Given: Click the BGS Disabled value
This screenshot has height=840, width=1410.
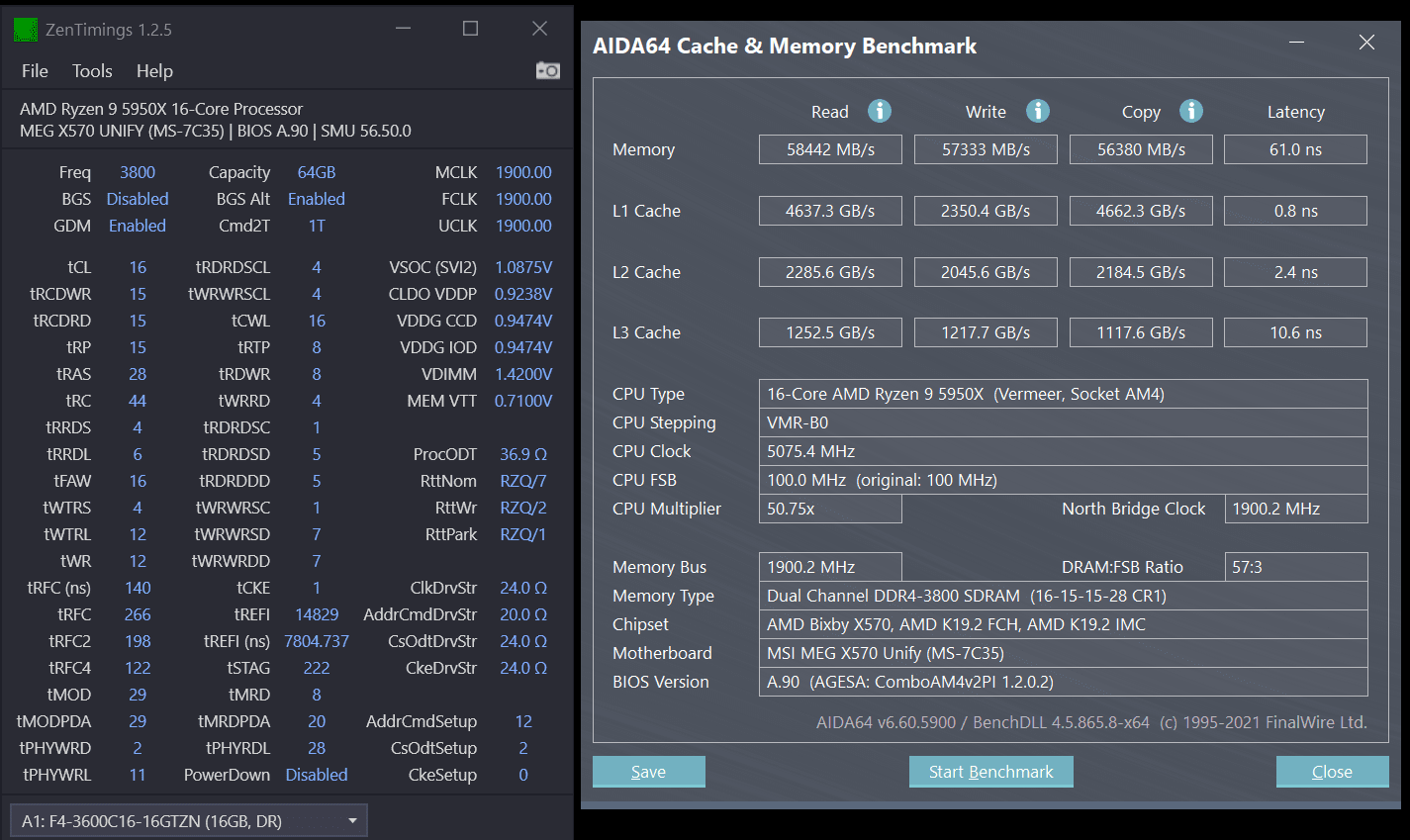Looking at the screenshot, I should tap(138, 199).
